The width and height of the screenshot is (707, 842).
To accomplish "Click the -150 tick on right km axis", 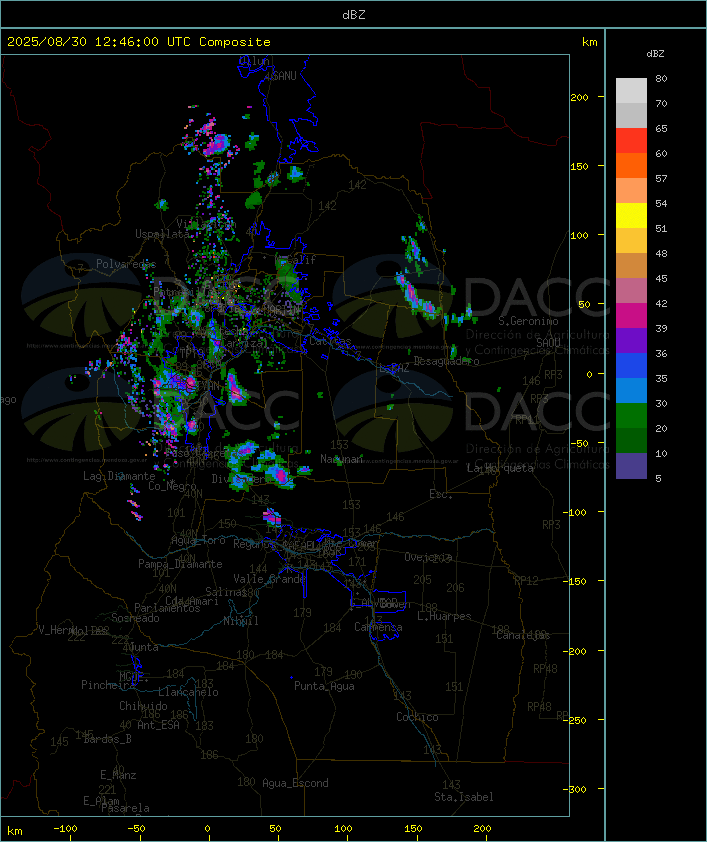I will click(577, 582).
